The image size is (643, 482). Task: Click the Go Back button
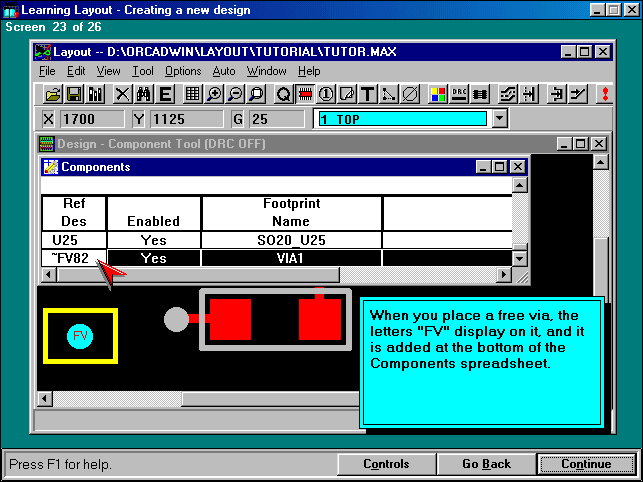[x=486, y=464]
